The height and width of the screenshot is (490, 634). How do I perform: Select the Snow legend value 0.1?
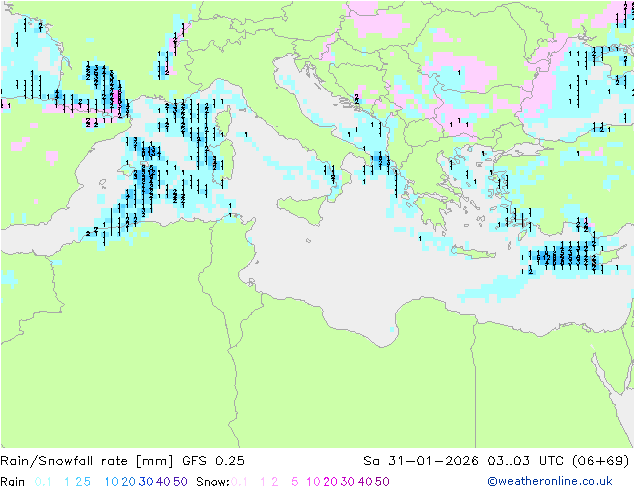point(239,482)
